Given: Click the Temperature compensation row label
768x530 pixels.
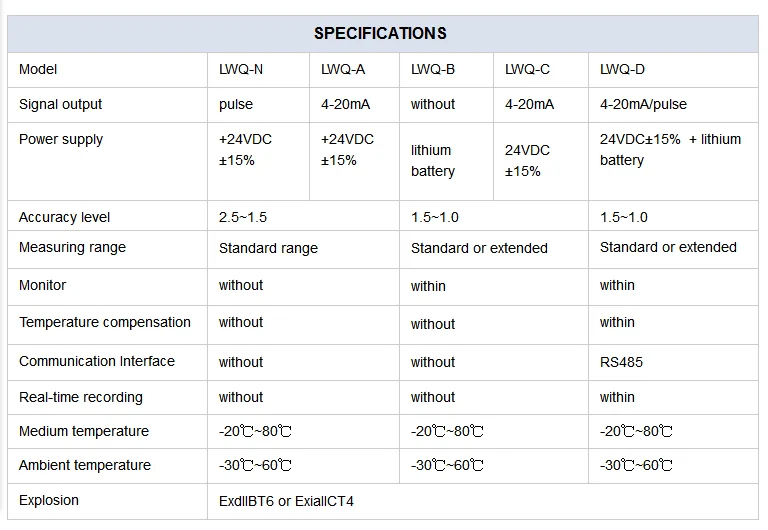Looking at the screenshot, I should (x=105, y=322).
